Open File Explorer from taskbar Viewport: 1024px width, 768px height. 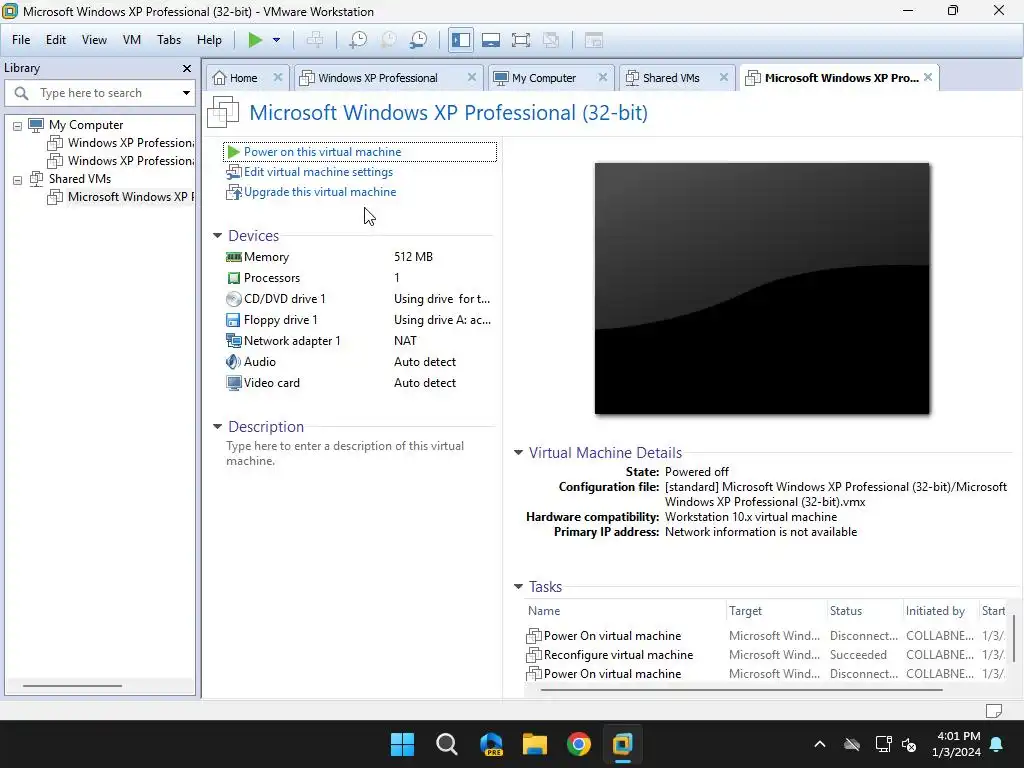pyautogui.click(x=534, y=744)
